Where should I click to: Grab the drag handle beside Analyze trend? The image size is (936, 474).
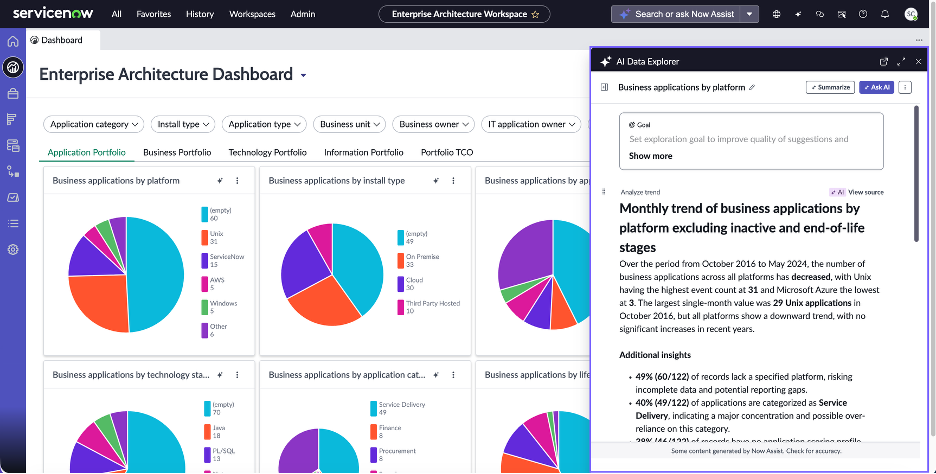click(604, 192)
